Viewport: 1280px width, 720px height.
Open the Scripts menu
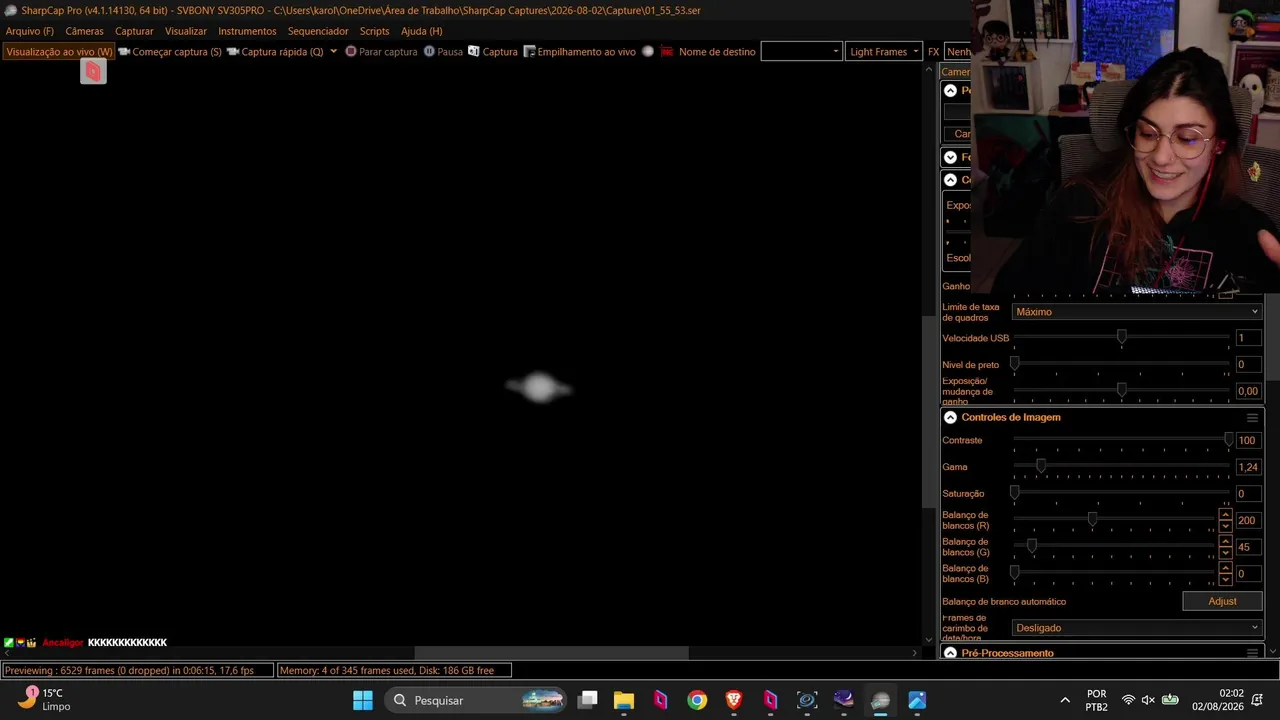coord(375,31)
